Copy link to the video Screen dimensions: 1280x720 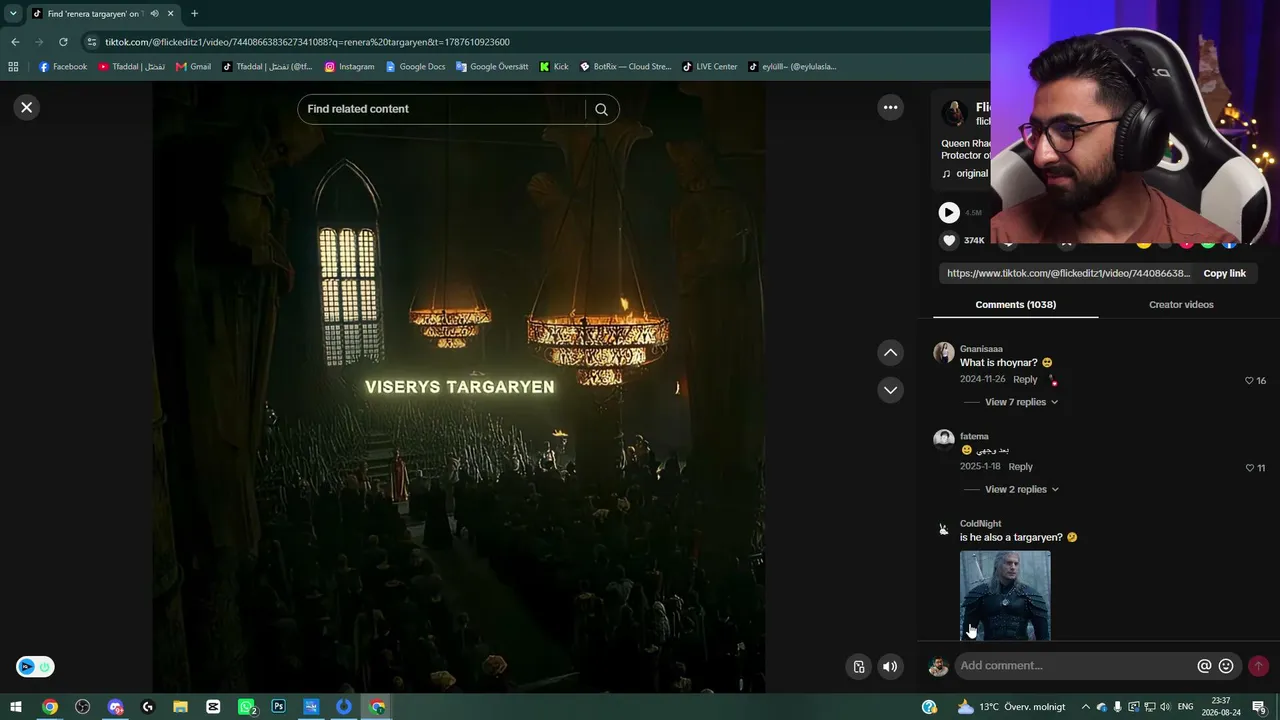coord(1224,273)
